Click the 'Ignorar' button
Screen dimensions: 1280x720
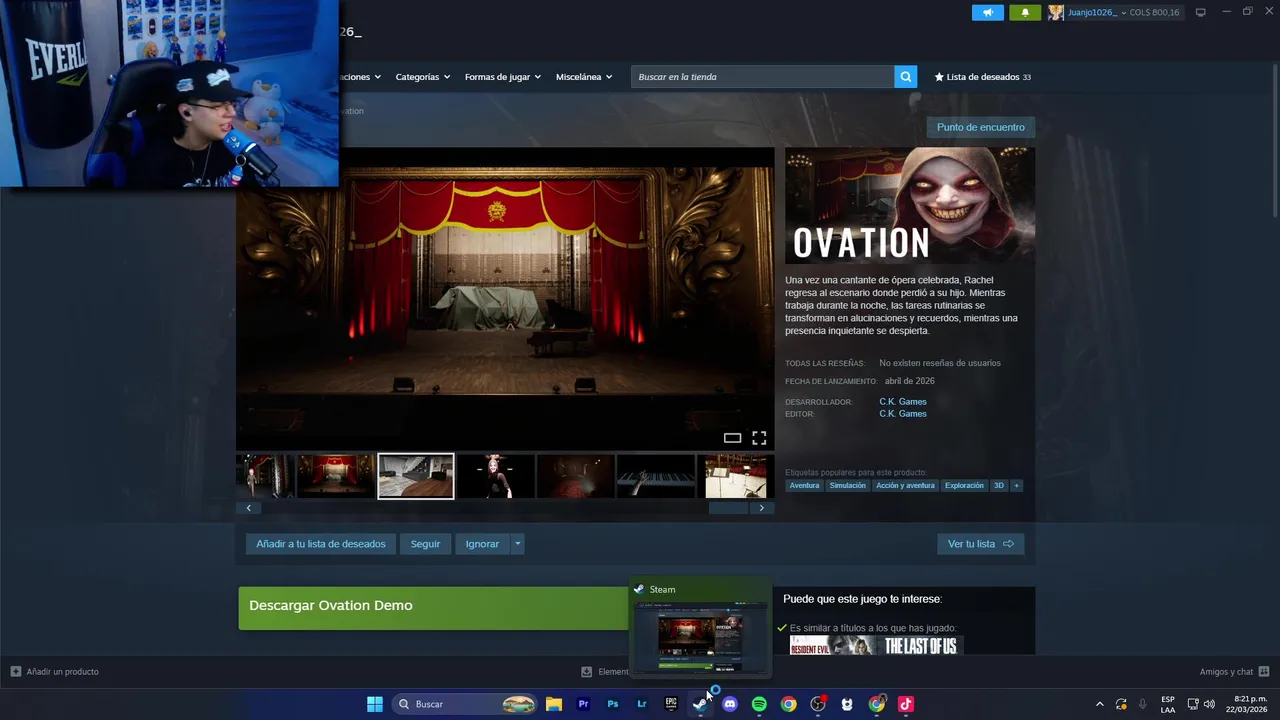click(x=482, y=544)
